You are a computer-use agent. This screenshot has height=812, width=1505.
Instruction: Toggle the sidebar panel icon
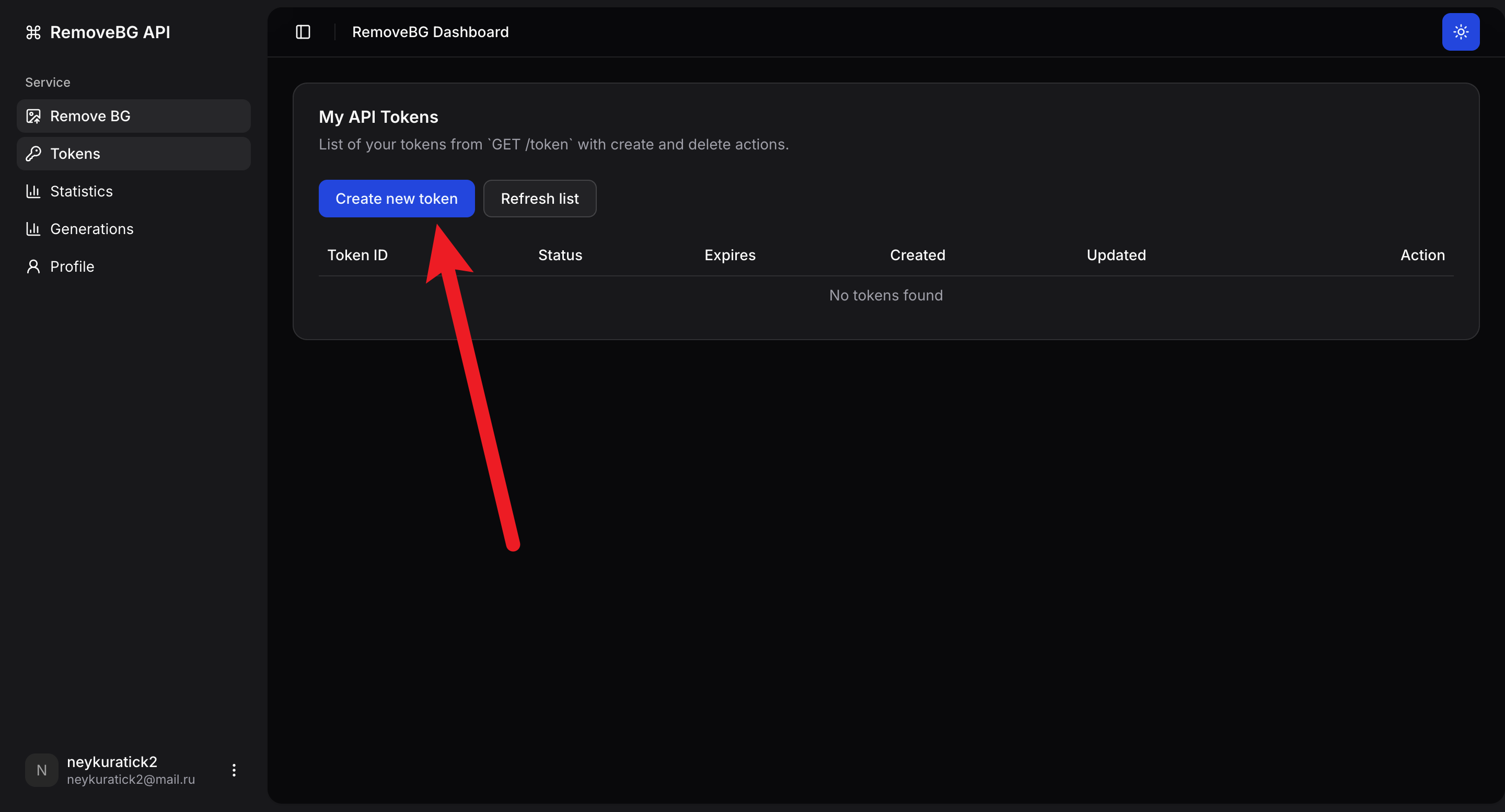(303, 32)
